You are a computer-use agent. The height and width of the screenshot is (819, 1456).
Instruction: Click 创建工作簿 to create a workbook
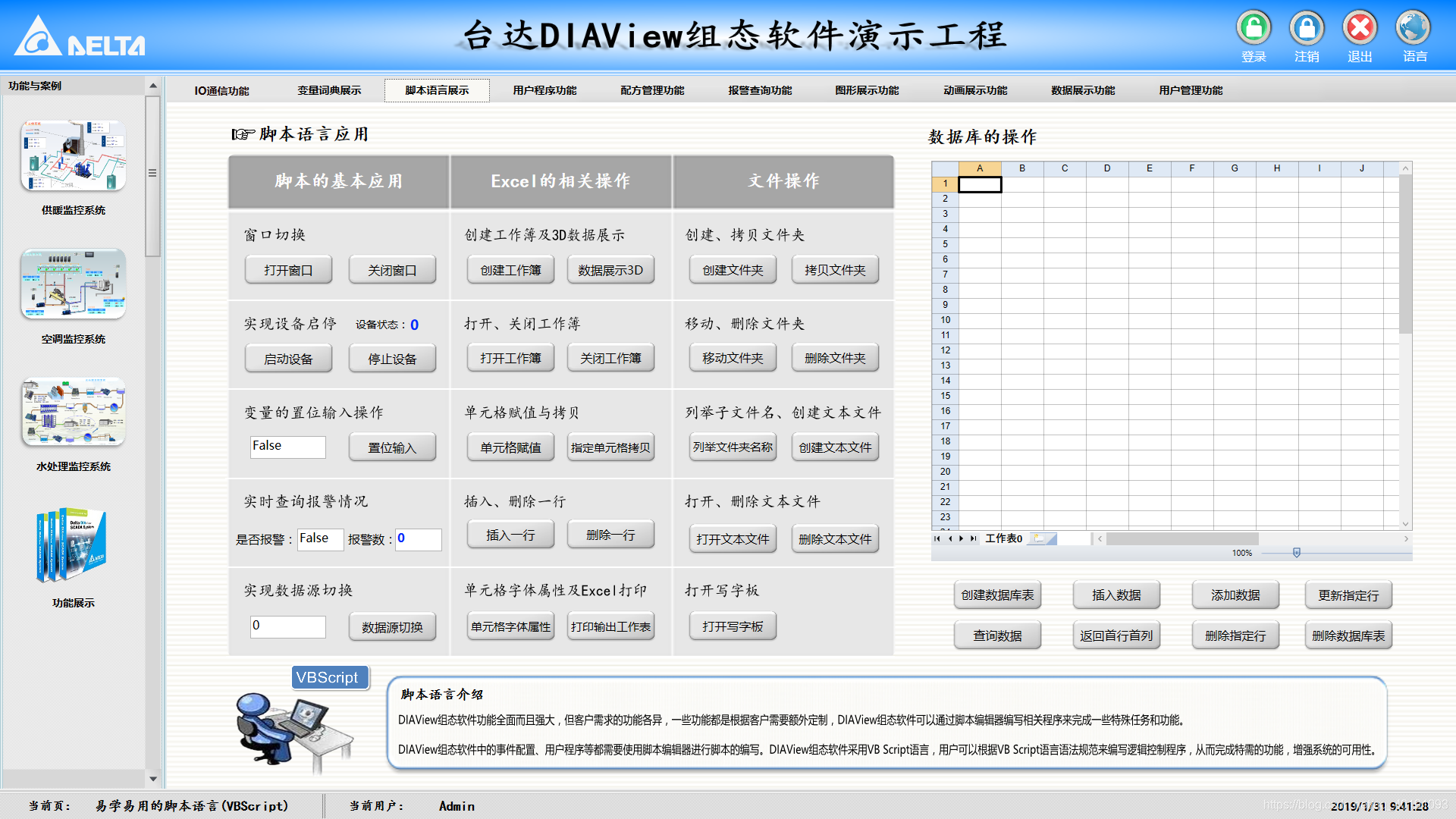point(510,269)
